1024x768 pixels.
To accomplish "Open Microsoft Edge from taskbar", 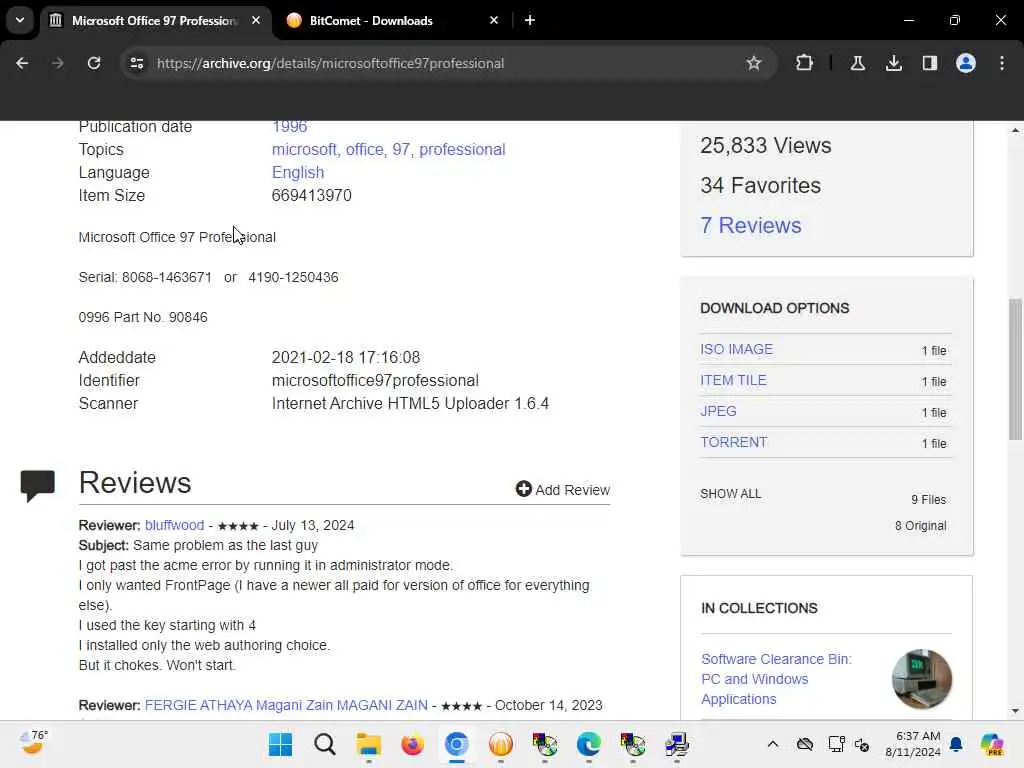I will tap(588, 744).
